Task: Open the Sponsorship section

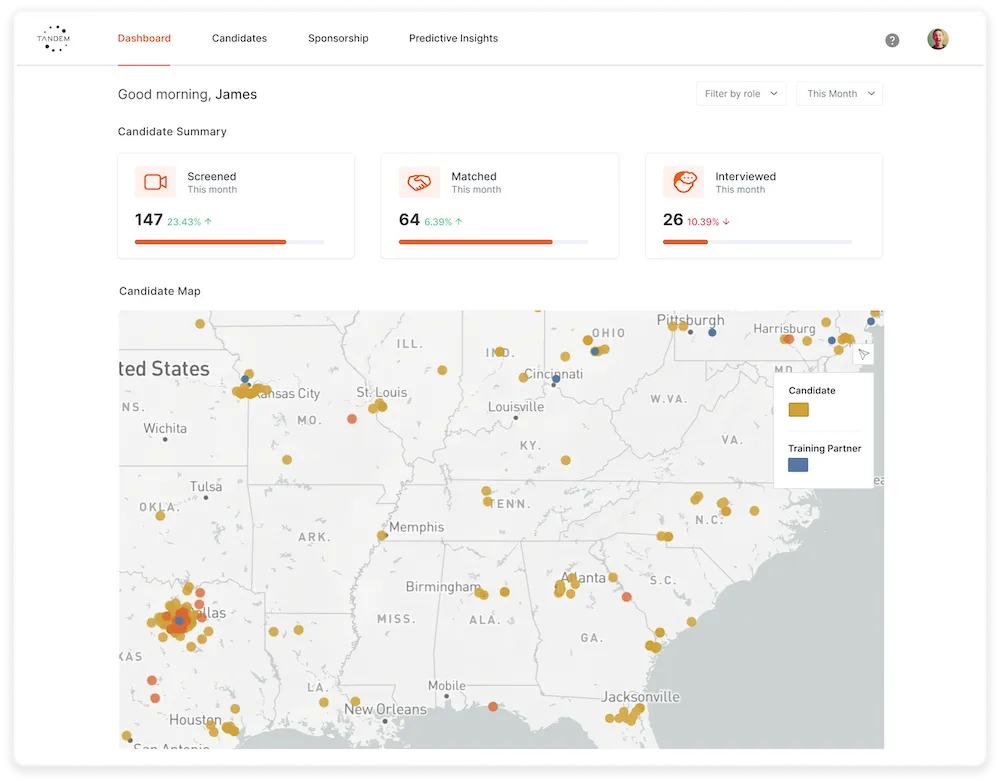Action: pyautogui.click(x=337, y=38)
